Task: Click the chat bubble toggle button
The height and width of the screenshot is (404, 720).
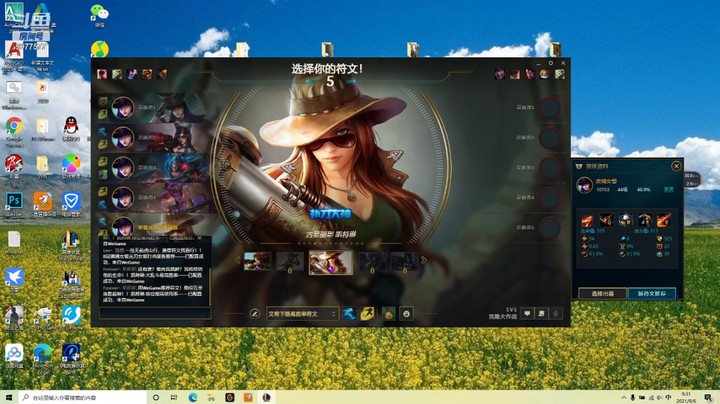Action: pos(527,314)
